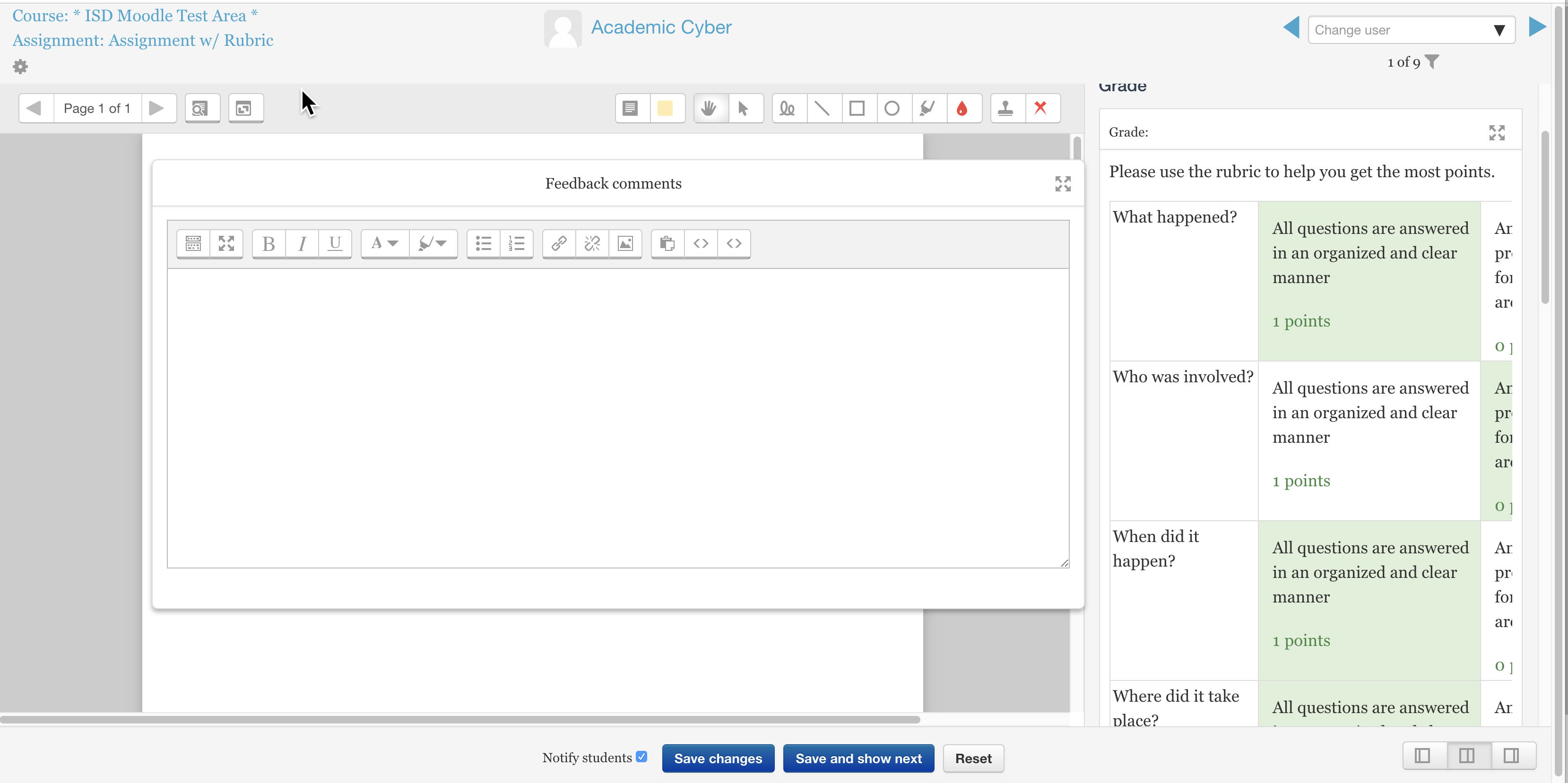This screenshot has height=783, width=1568.
Task: Open the font colour dropdown
Action: coord(385,243)
